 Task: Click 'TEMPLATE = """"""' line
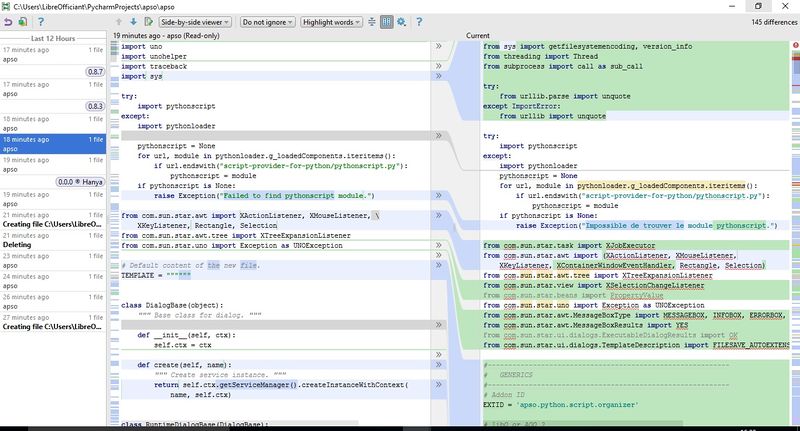[x=156, y=275]
